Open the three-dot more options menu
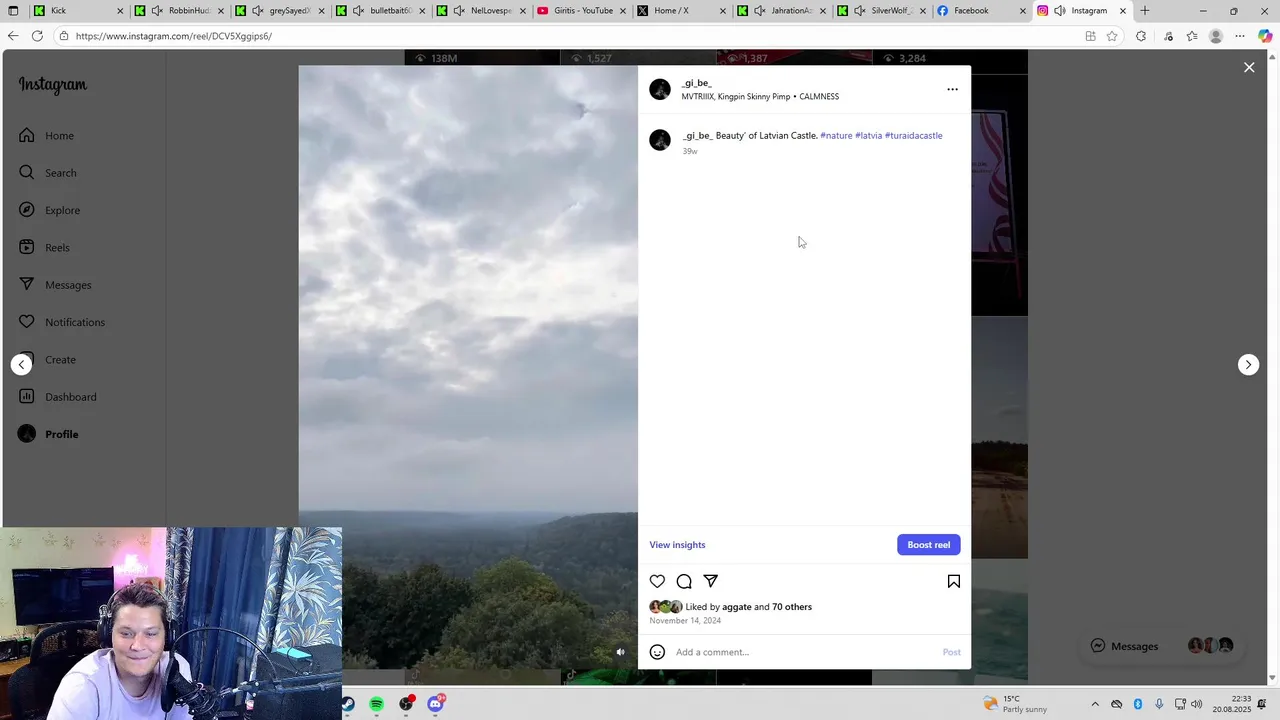The height and width of the screenshot is (720, 1280). [x=952, y=89]
